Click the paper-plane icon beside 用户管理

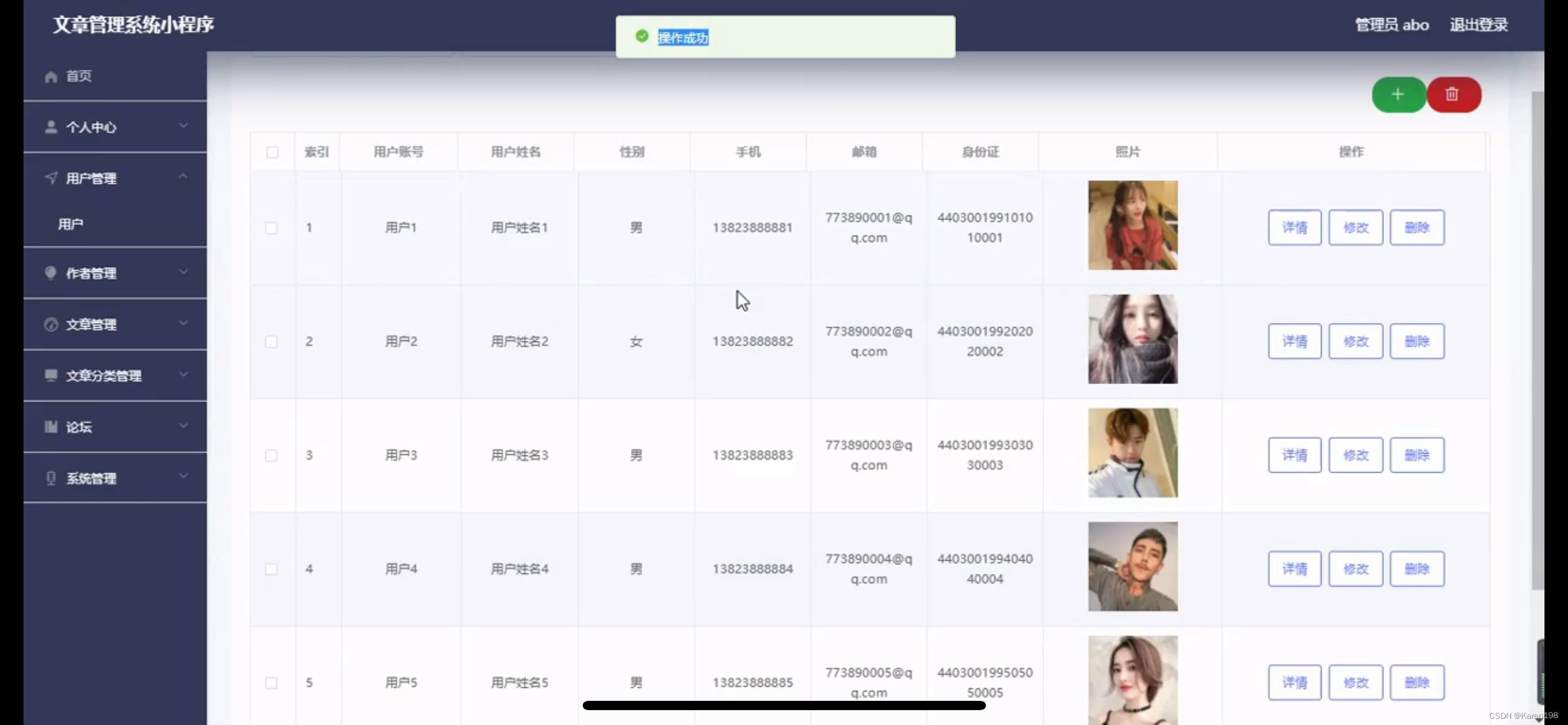[x=51, y=178]
